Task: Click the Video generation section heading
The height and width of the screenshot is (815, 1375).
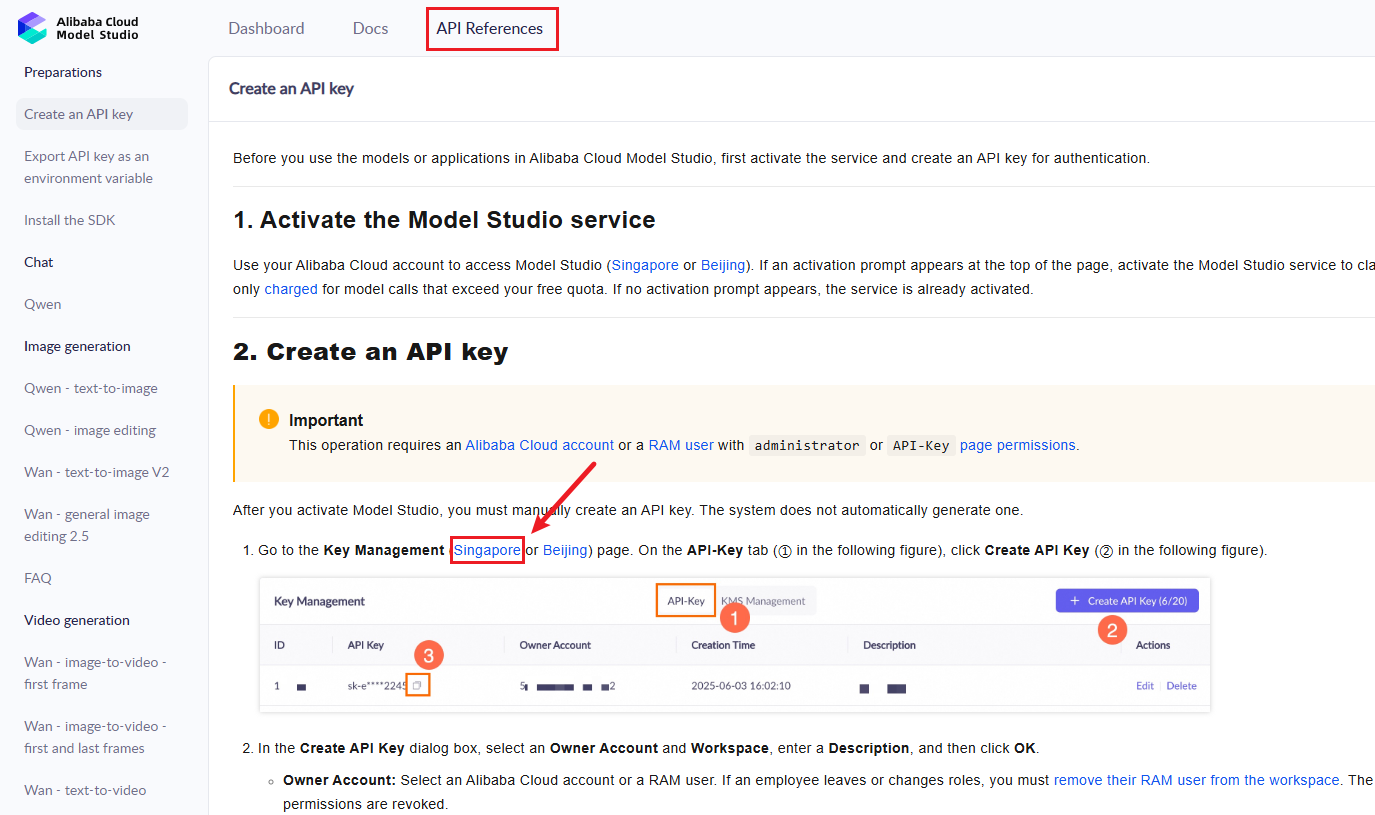Action: (77, 620)
